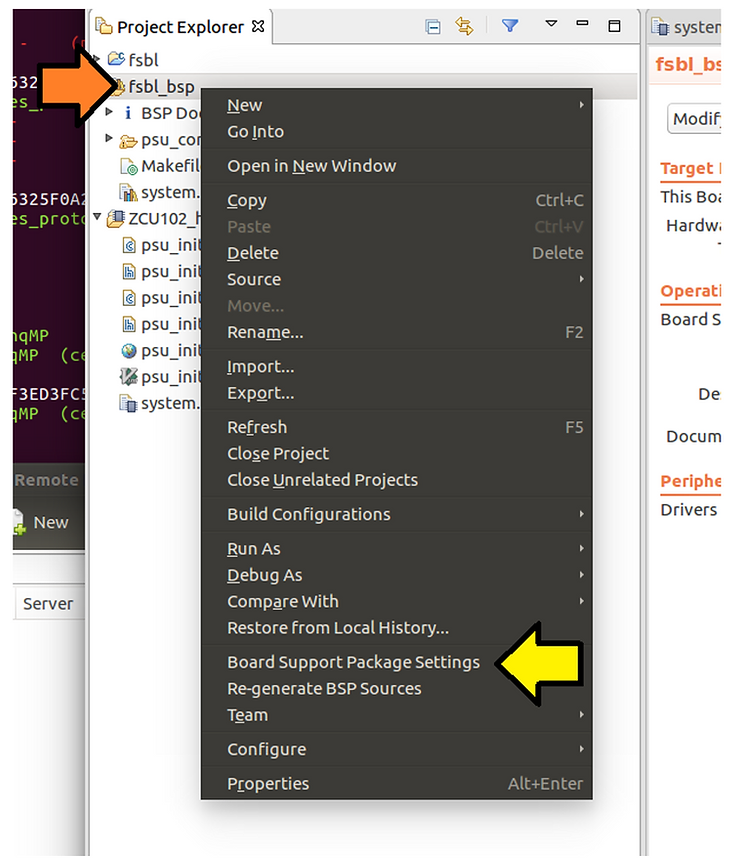
Task: Select the Project Explorer tab
Action: click(180, 27)
